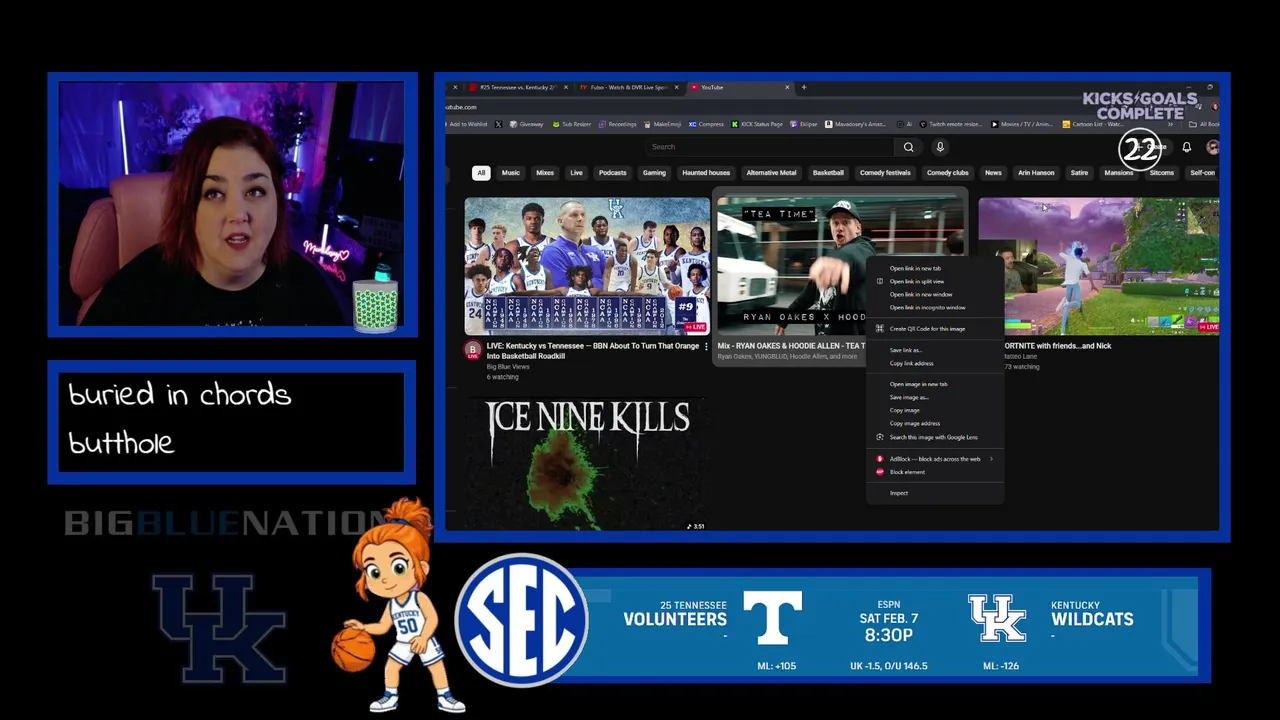Select the Live filter chip
The image size is (1280, 720).
pos(576,173)
